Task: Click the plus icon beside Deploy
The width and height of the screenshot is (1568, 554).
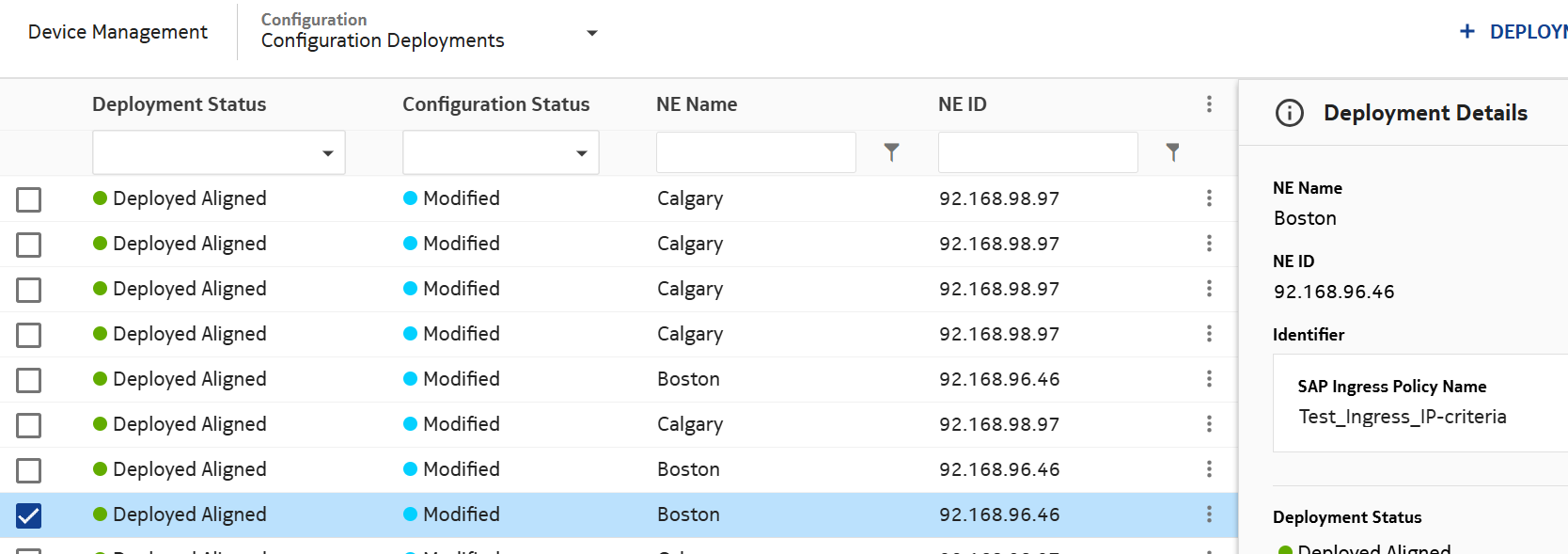Action: click(1466, 32)
